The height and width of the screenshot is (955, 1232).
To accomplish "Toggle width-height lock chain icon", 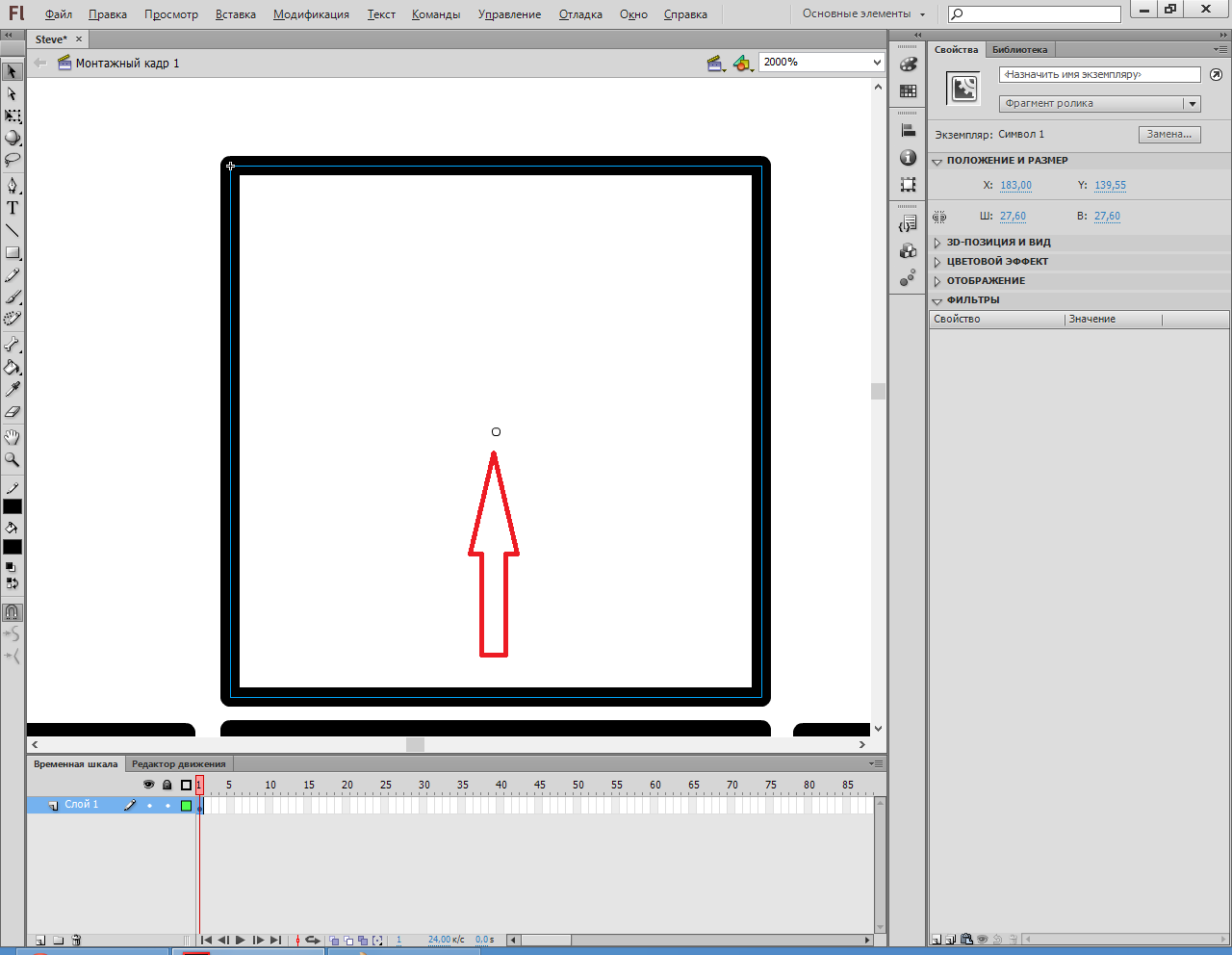I will point(939,217).
